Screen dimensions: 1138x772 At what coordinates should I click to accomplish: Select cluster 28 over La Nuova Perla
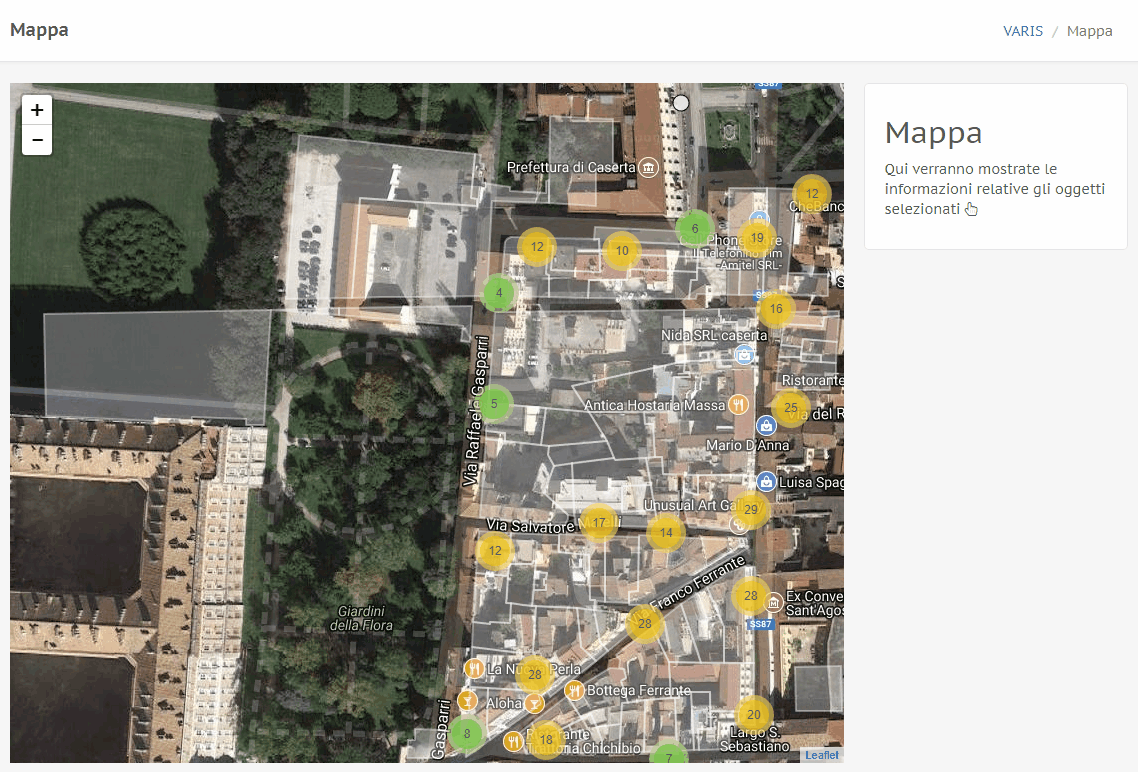(535, 675)
